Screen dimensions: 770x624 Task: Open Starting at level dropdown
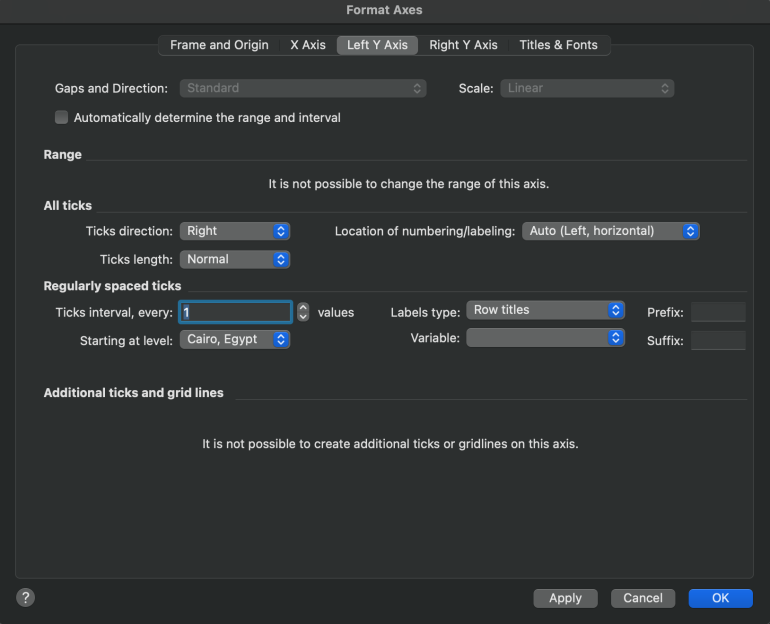click(x=235, y=339)
